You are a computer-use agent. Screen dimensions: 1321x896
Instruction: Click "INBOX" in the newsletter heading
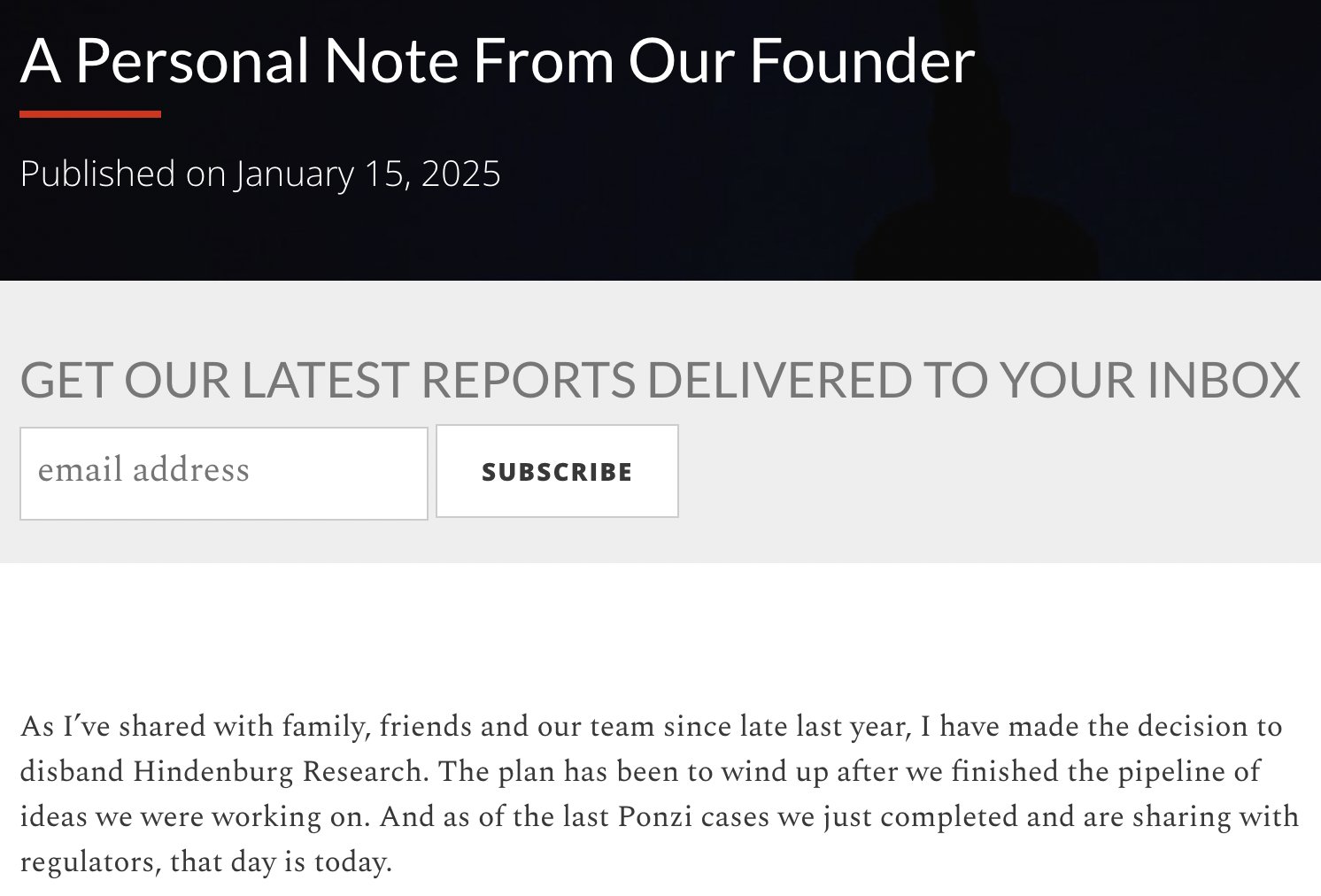pyautogui.click(x=1224, y=380)
